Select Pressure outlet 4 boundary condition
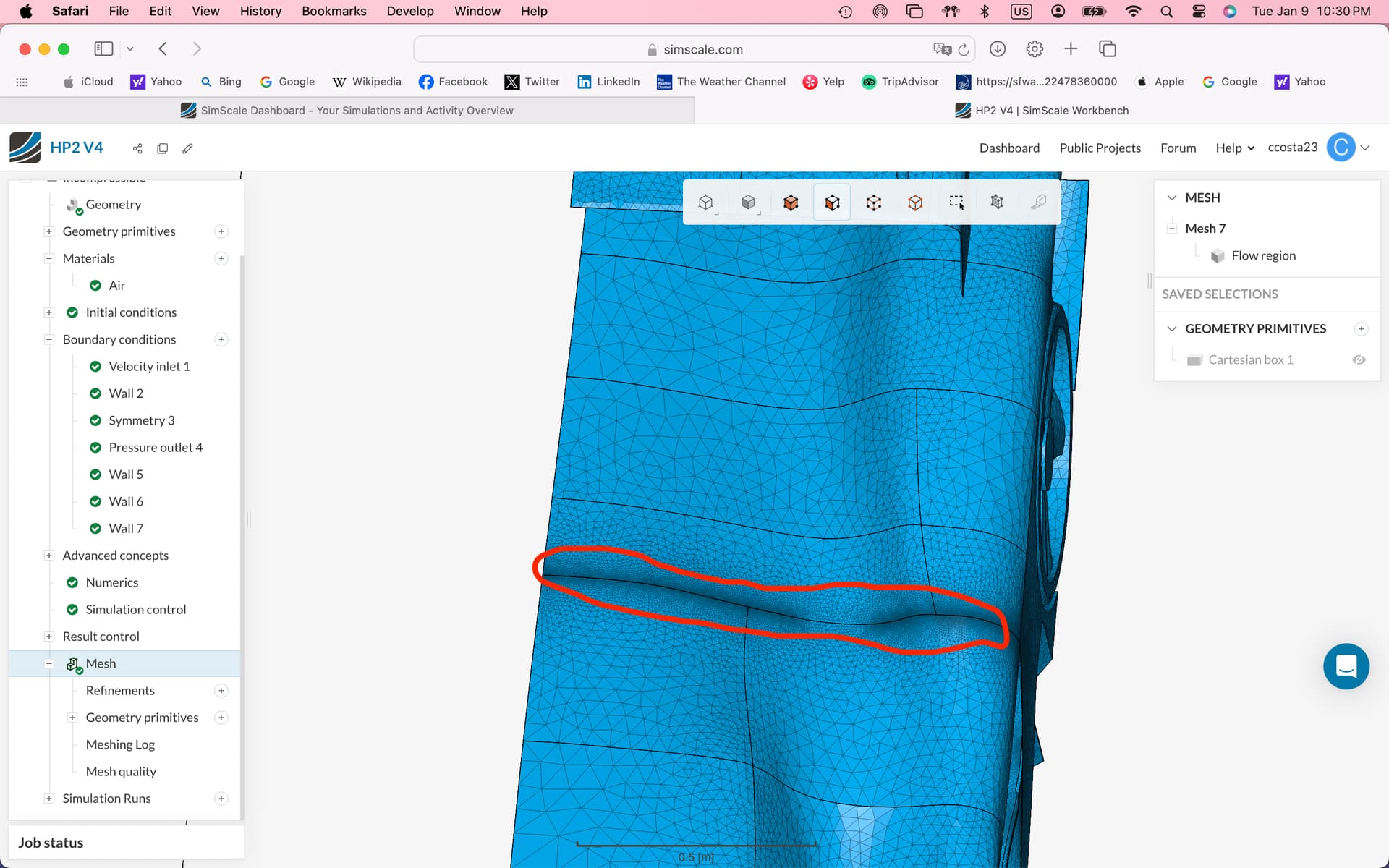The width and height of the screenshot is (1389, 868). pos(155,447)
